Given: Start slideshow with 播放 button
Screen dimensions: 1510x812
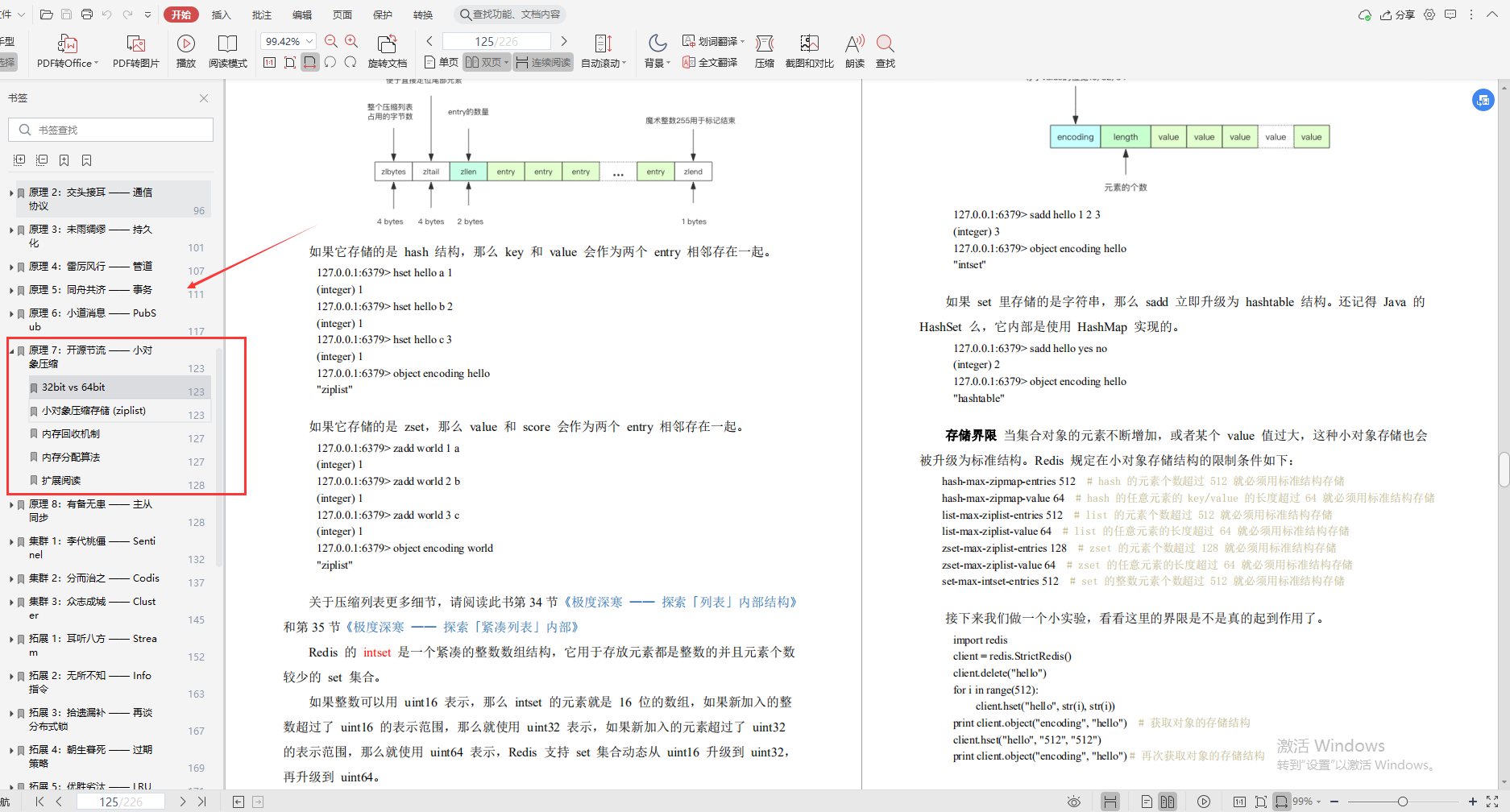Looking at the screenshot, I should pos(186,51).
